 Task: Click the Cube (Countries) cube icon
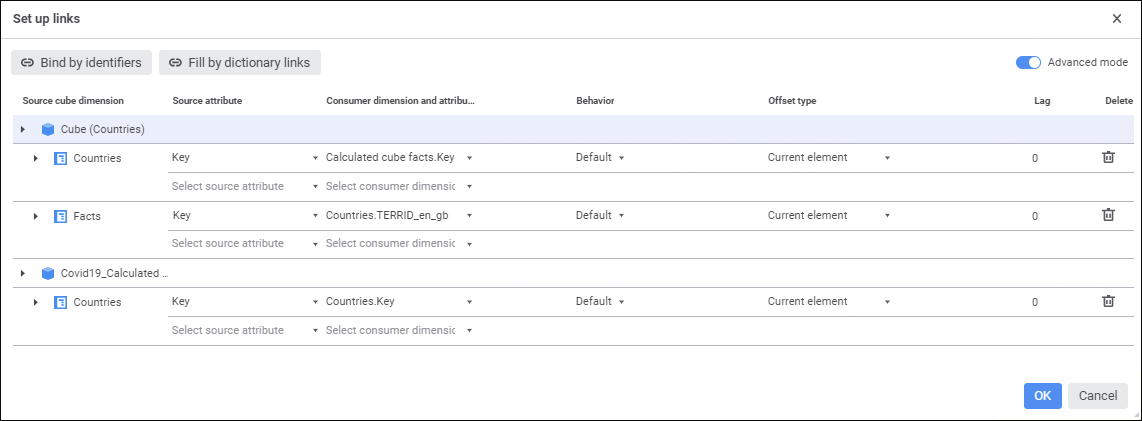(x=48, y=130)
